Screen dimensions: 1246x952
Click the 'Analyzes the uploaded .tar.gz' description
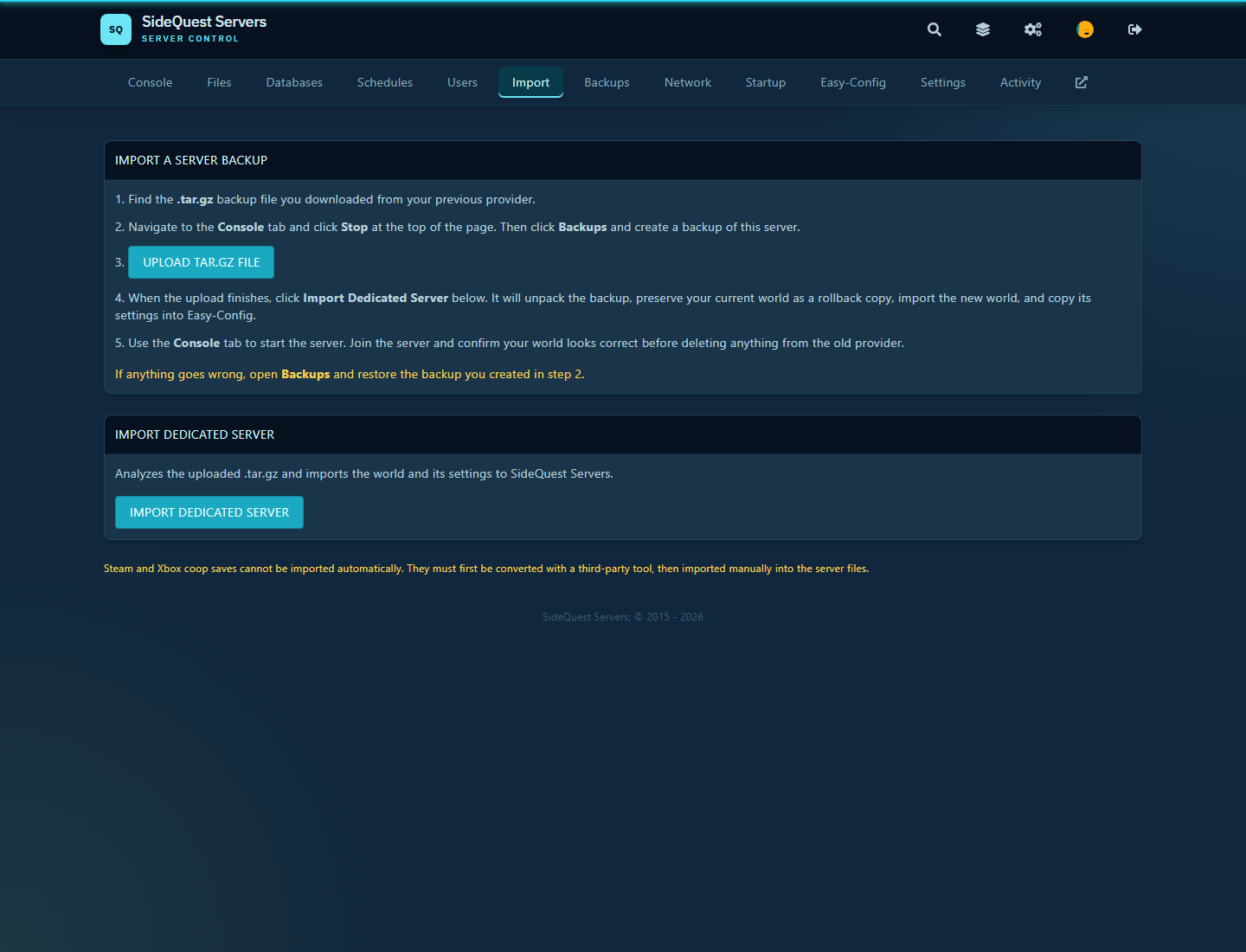click(364, 473)
